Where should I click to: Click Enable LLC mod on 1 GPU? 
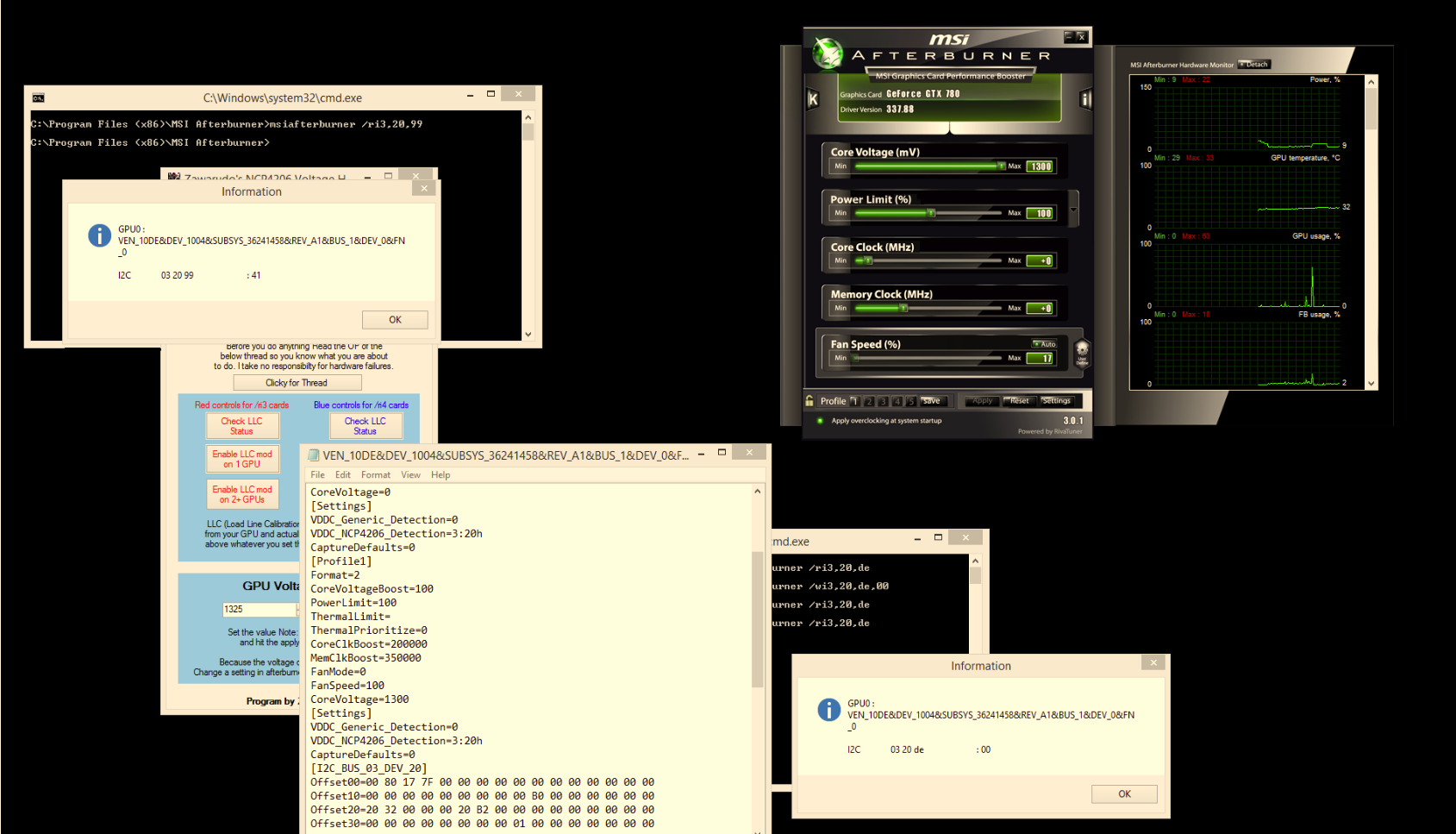[242, 459]
